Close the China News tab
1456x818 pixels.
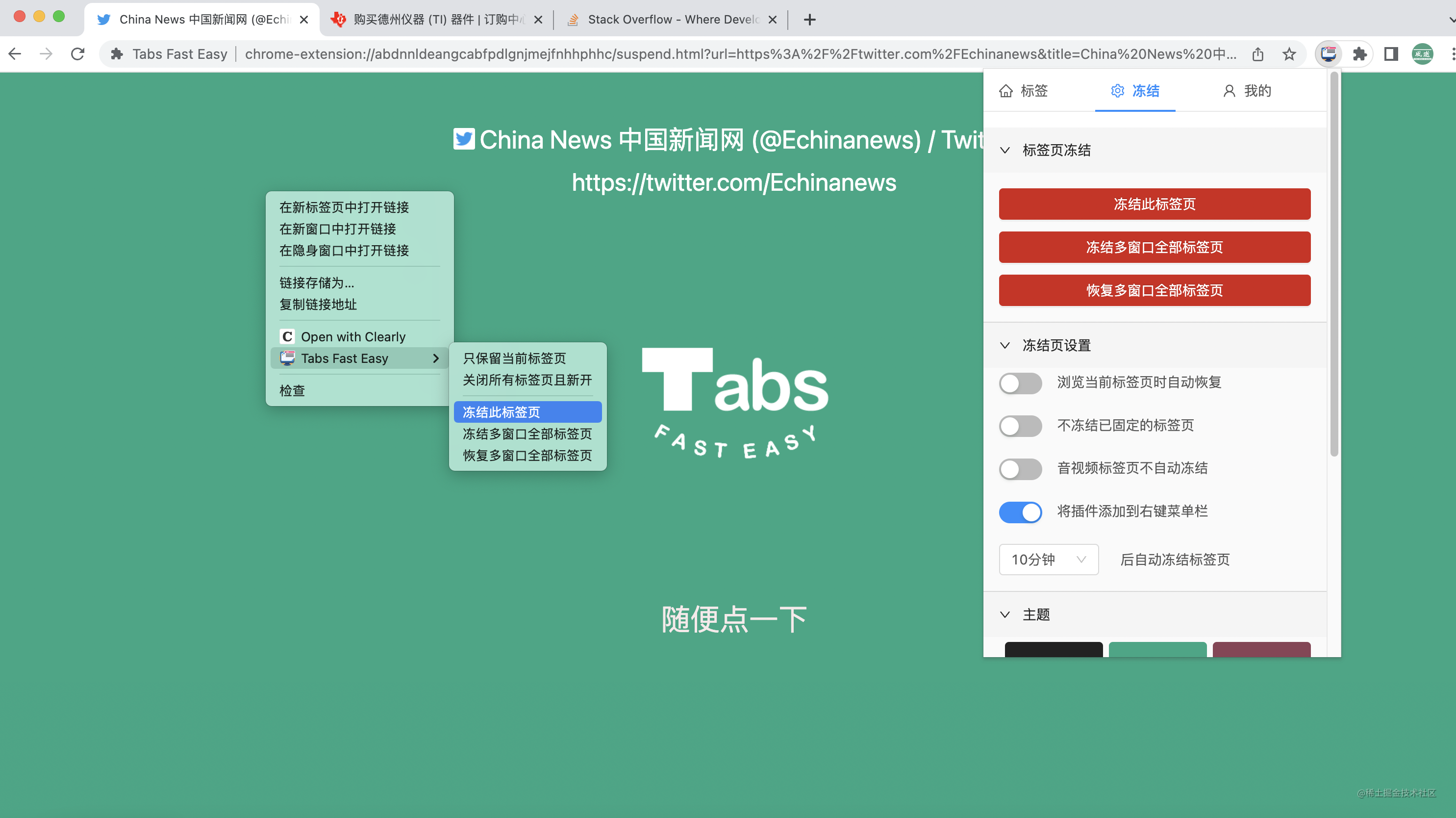303,20
